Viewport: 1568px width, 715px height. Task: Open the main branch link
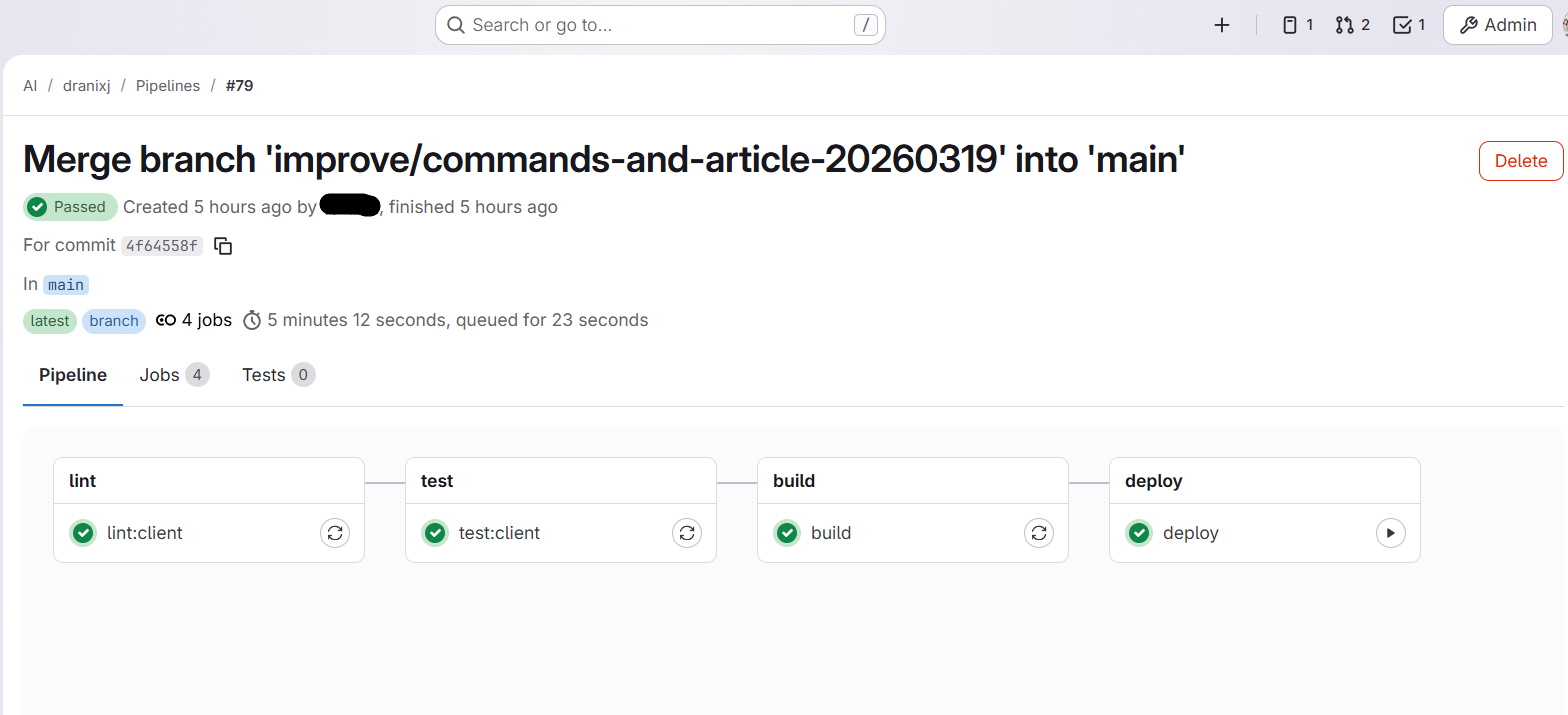[66, 285]
